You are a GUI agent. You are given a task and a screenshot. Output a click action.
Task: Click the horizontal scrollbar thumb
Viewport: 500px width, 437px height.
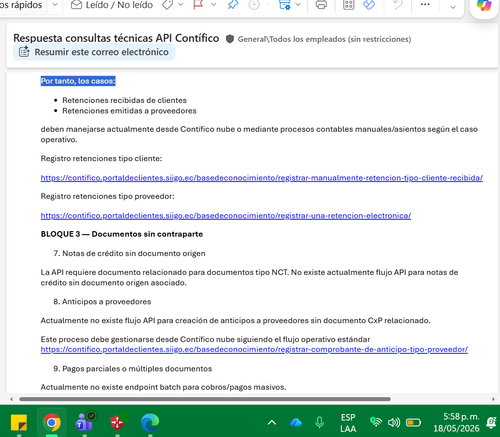pos(205,399)
